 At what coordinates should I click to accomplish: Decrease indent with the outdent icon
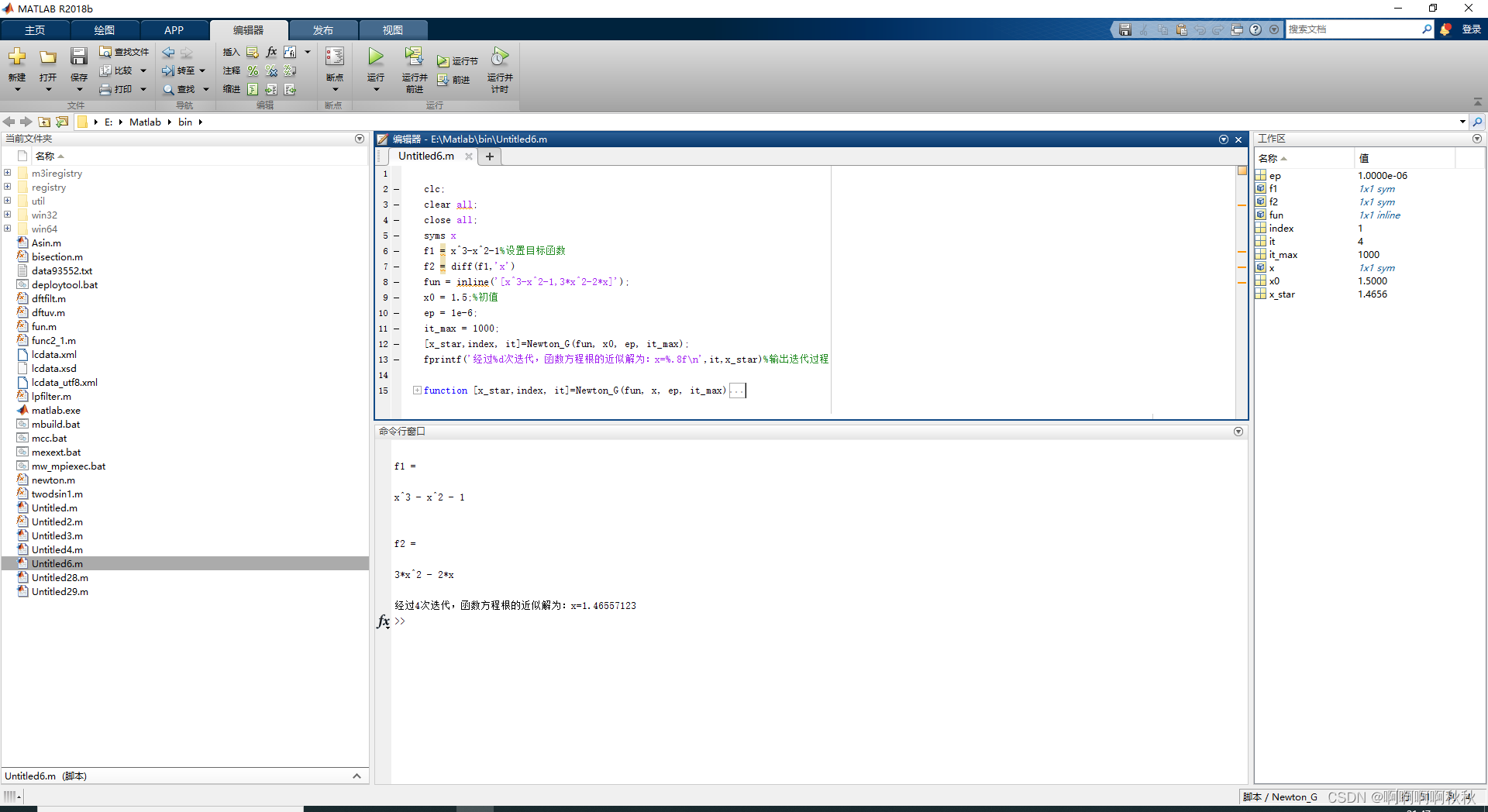pos(290,89)
